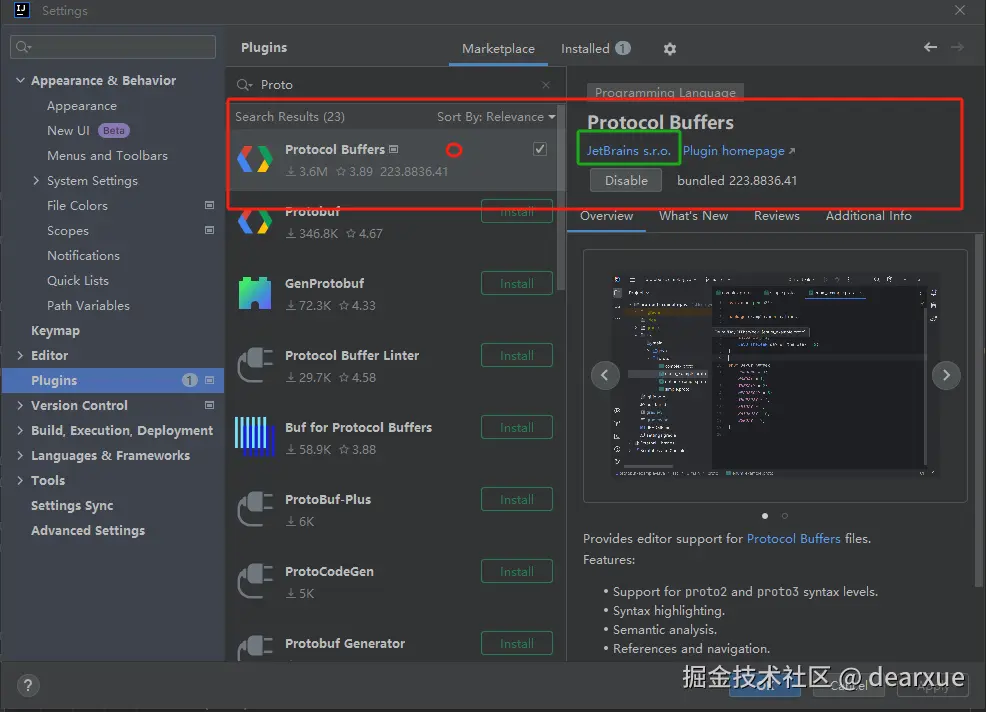986x712 pixels.
Task: Clear the Proto search with the X icon
Action: [x=545, y=84]
